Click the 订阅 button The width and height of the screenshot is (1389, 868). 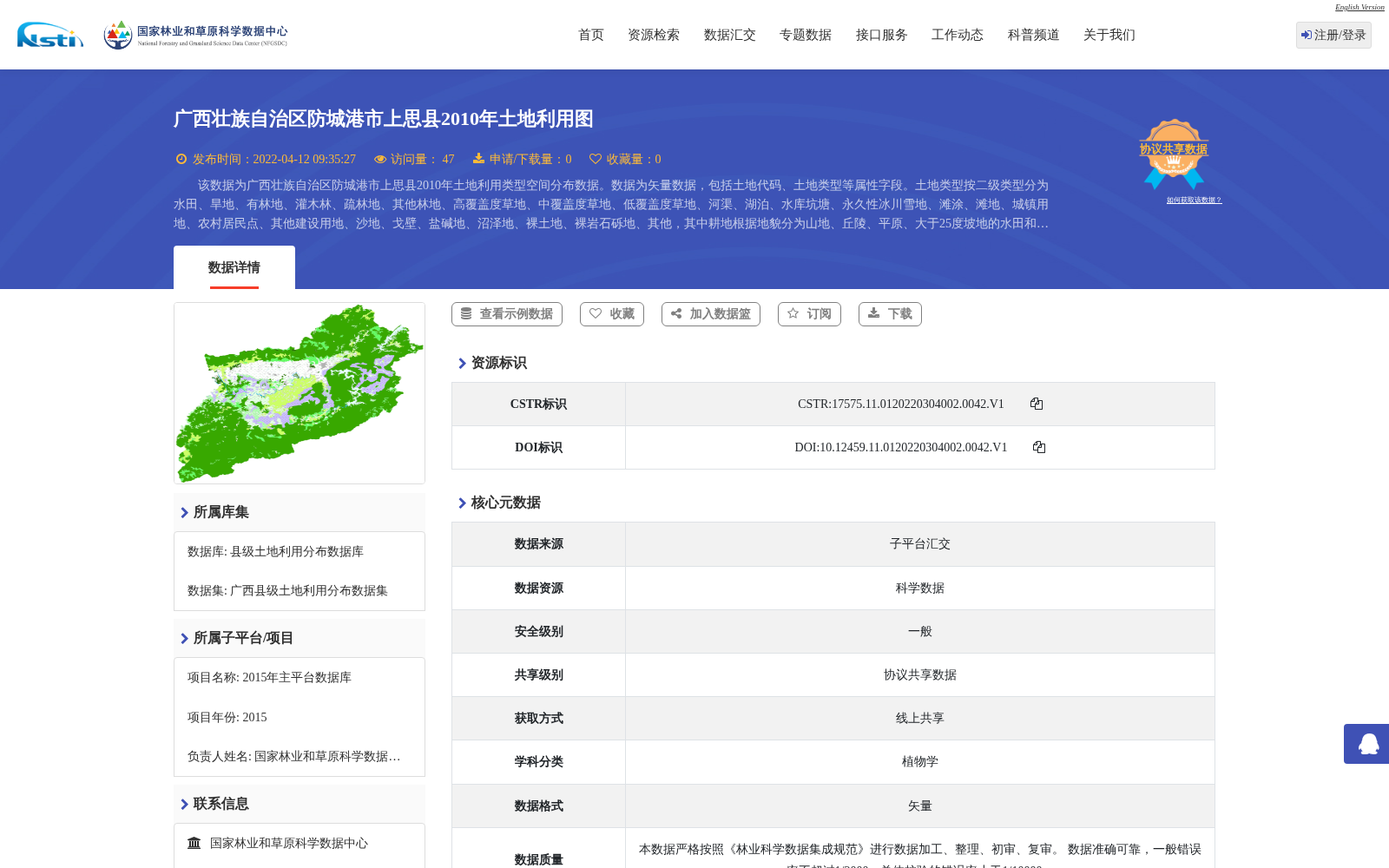[x=809, y=314]
